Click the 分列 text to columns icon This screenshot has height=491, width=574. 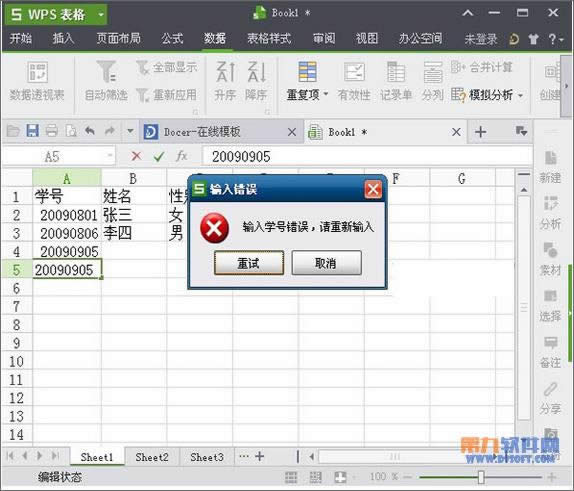click(x=433, y=81)
